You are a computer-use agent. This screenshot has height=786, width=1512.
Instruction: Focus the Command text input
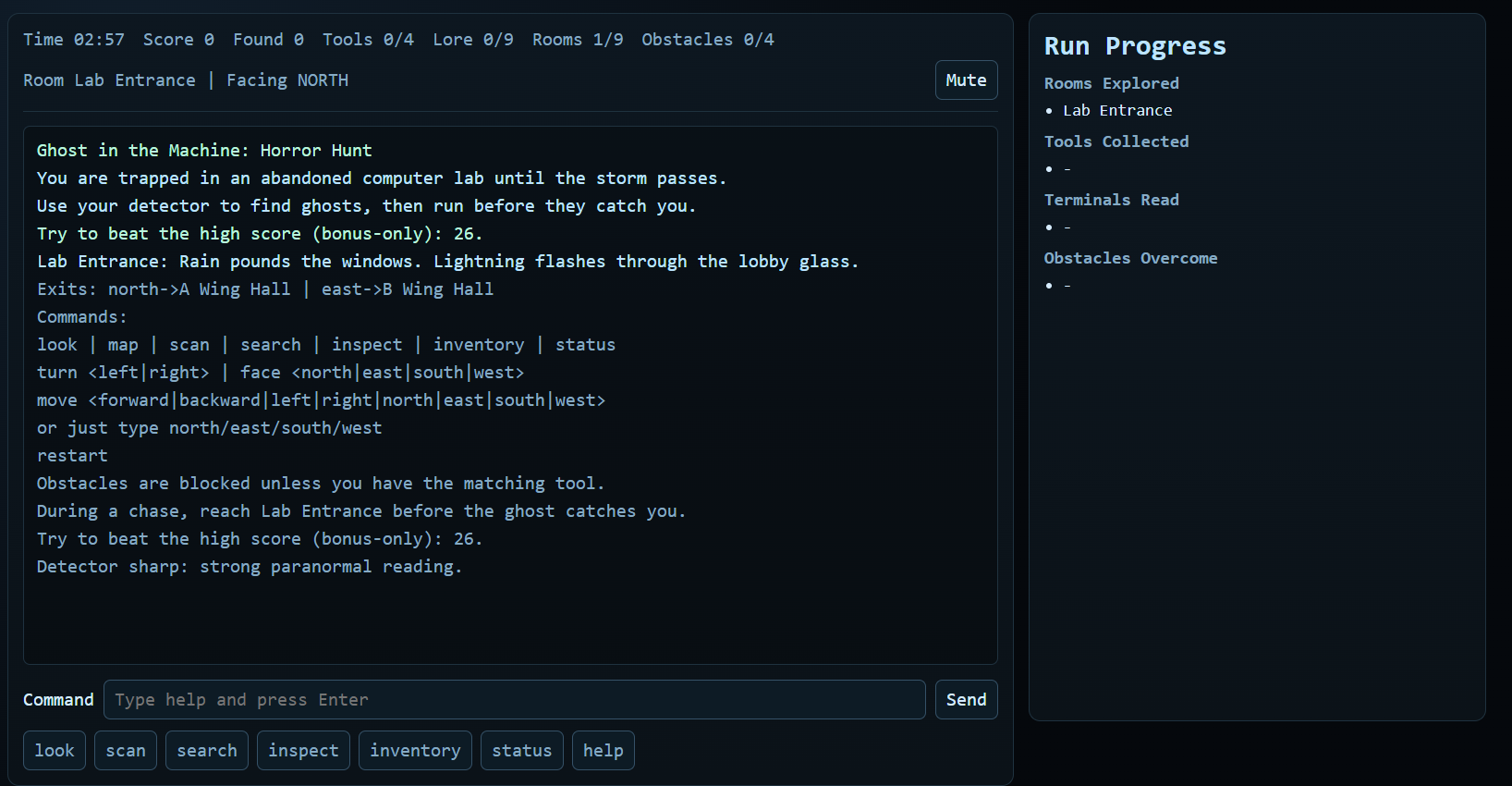pos(514,700)
